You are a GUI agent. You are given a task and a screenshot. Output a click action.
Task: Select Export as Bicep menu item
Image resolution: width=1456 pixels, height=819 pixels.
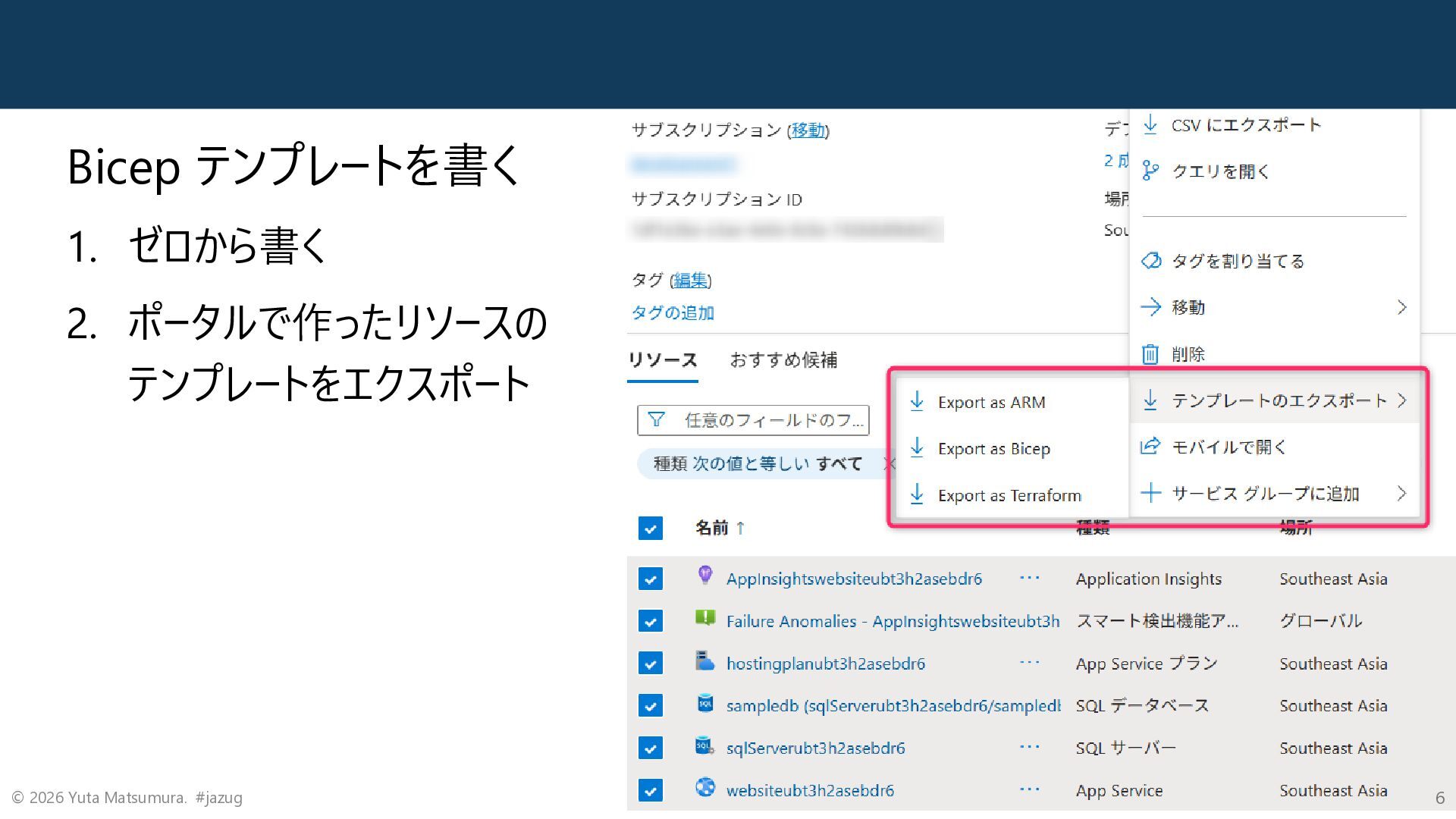point(993,449)
